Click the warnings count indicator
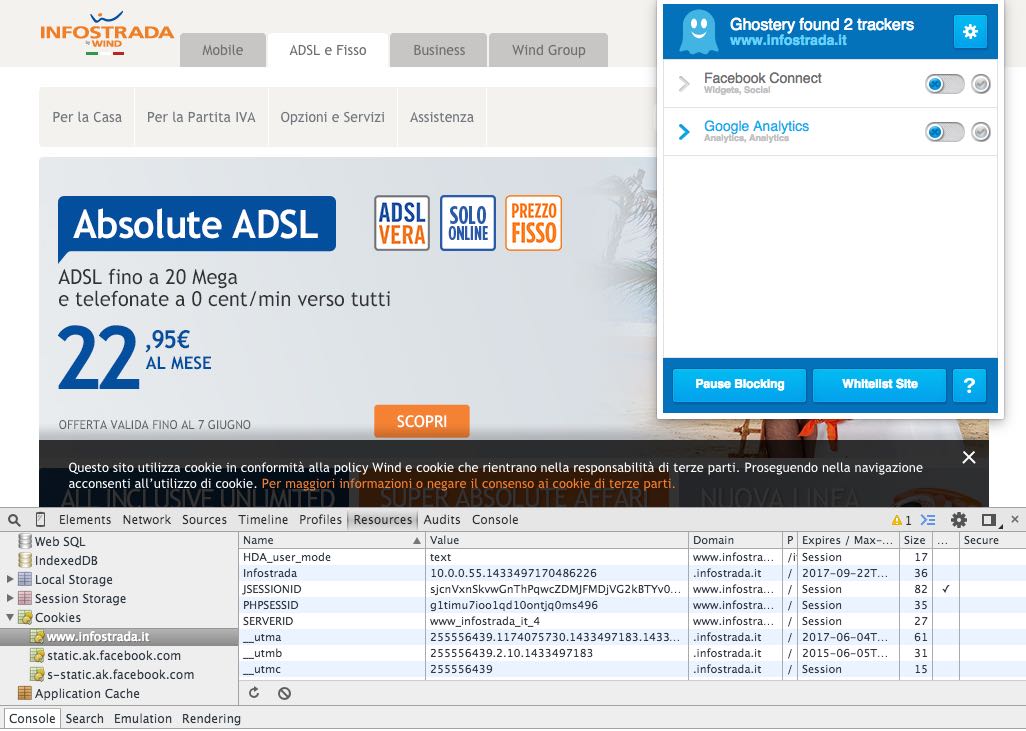This screenshot has height=731, width=1026. point(901,520)
